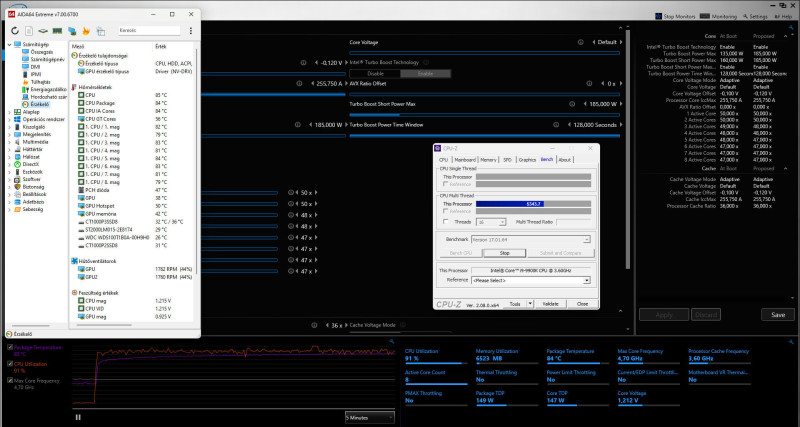Select Disable for Intel Turbo Boost Technology

(x=376, y=73)
